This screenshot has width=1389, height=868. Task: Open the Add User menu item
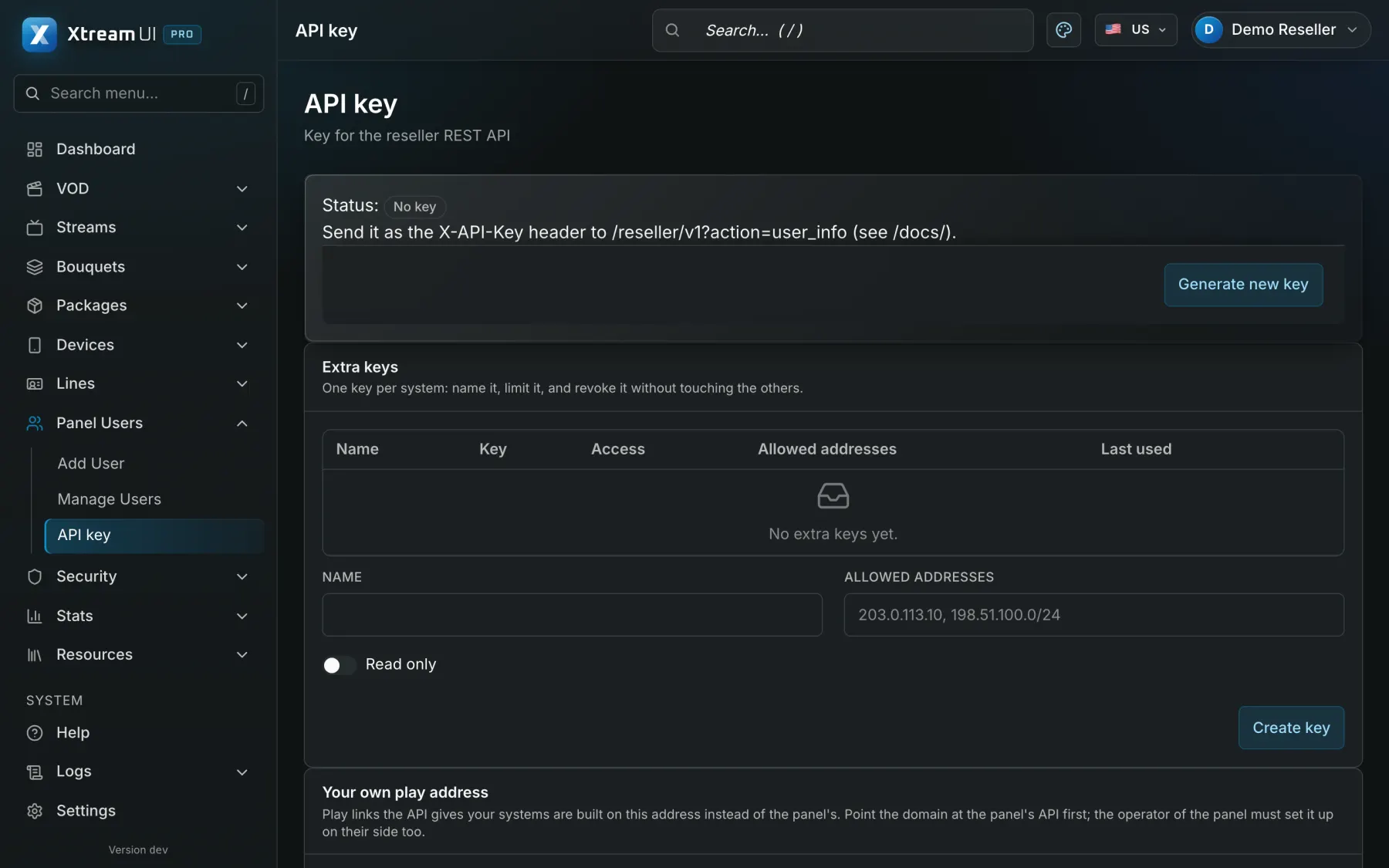point(154,463)
